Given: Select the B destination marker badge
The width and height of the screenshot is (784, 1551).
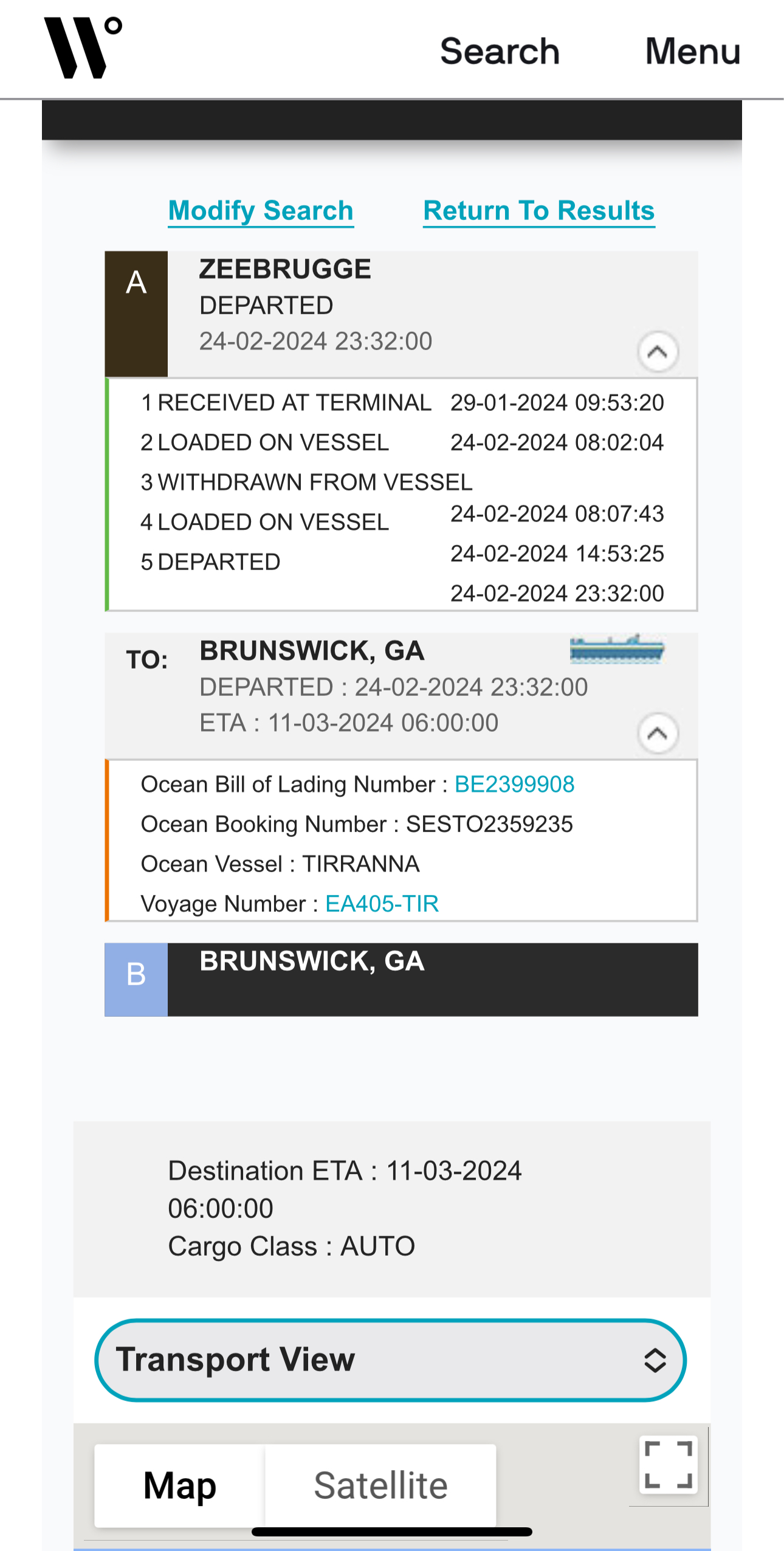Looking at the screenshot, I should (136, 979).
